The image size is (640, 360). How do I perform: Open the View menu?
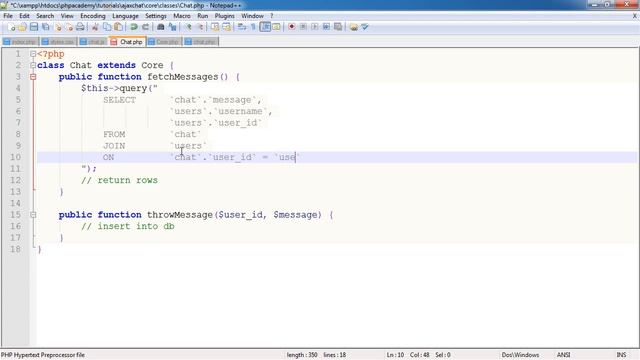pos(67,16)
